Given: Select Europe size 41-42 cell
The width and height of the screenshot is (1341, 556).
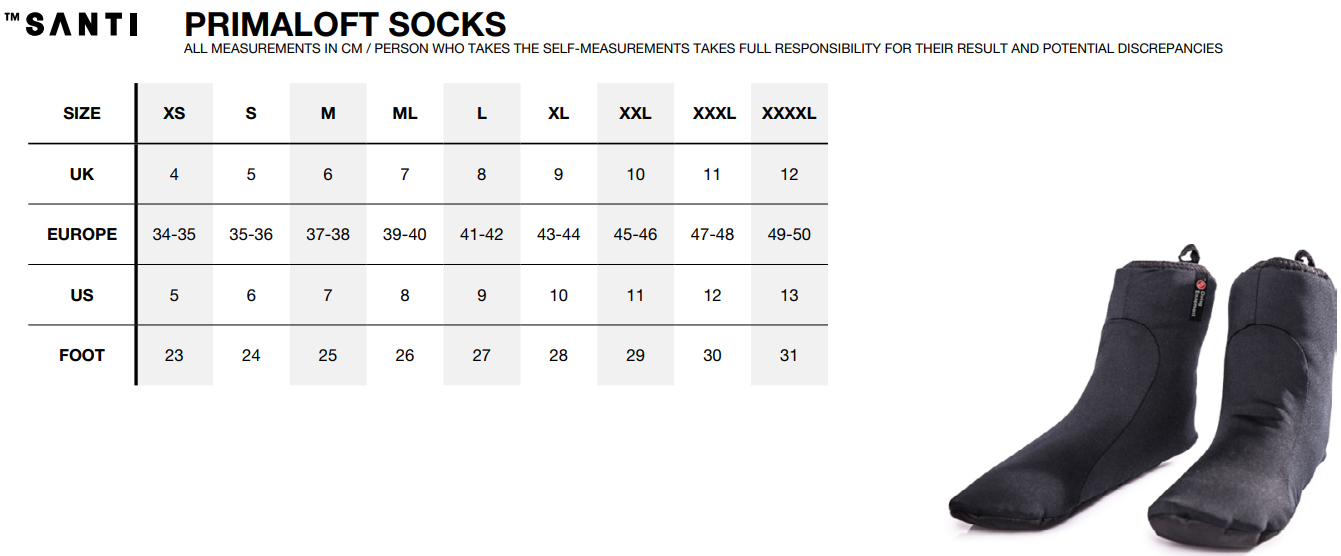Looking at the screenshot, I should [482, 234].
